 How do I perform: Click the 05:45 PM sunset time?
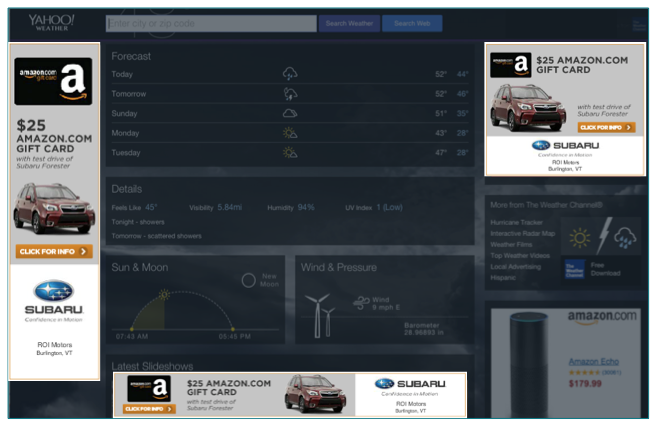tap(235, 336)
